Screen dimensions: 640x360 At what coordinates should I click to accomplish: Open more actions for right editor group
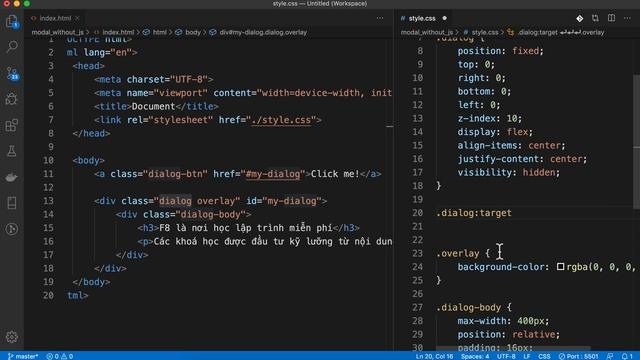[x=627, y=18]
